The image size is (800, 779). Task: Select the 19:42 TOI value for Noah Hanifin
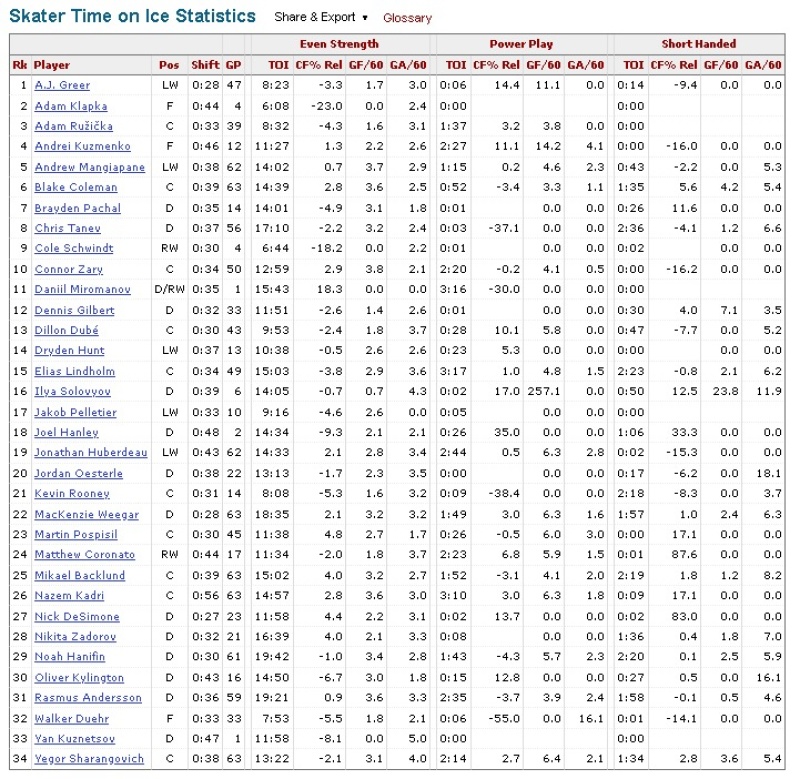(272, 657)
